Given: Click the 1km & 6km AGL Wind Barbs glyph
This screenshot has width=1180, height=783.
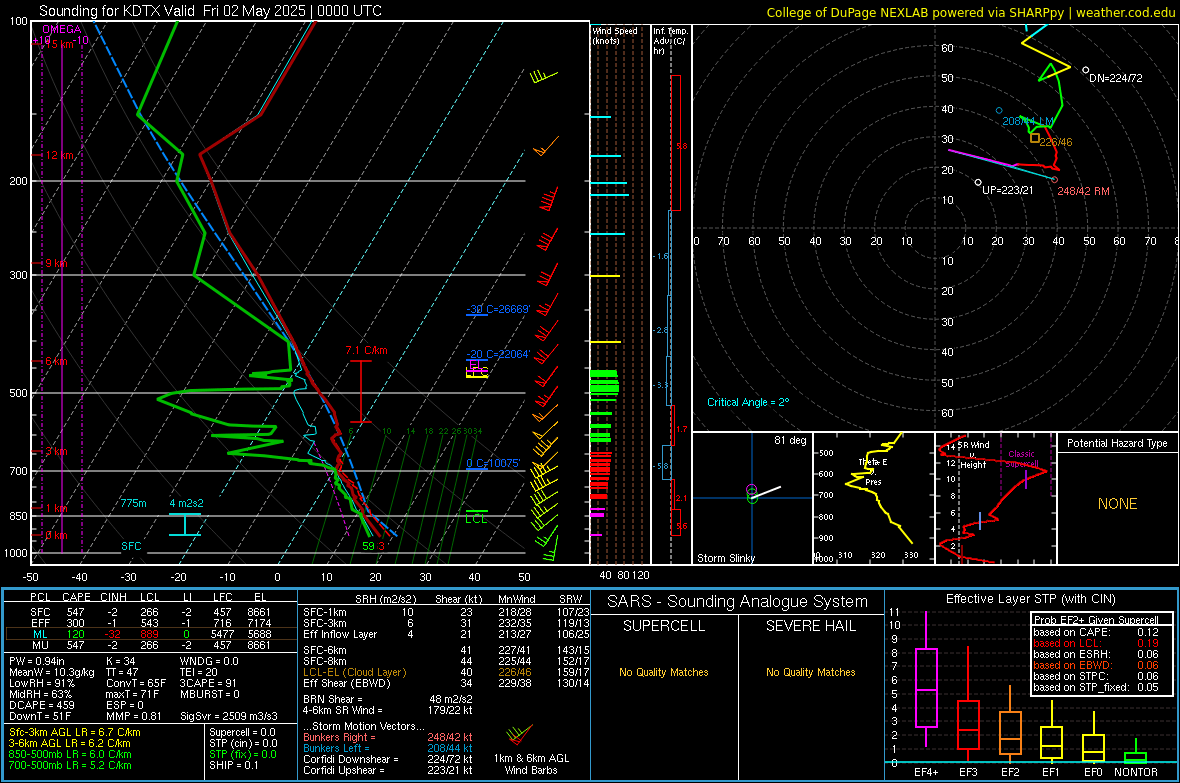Looking at the screenshot, I should click(519, 734).
